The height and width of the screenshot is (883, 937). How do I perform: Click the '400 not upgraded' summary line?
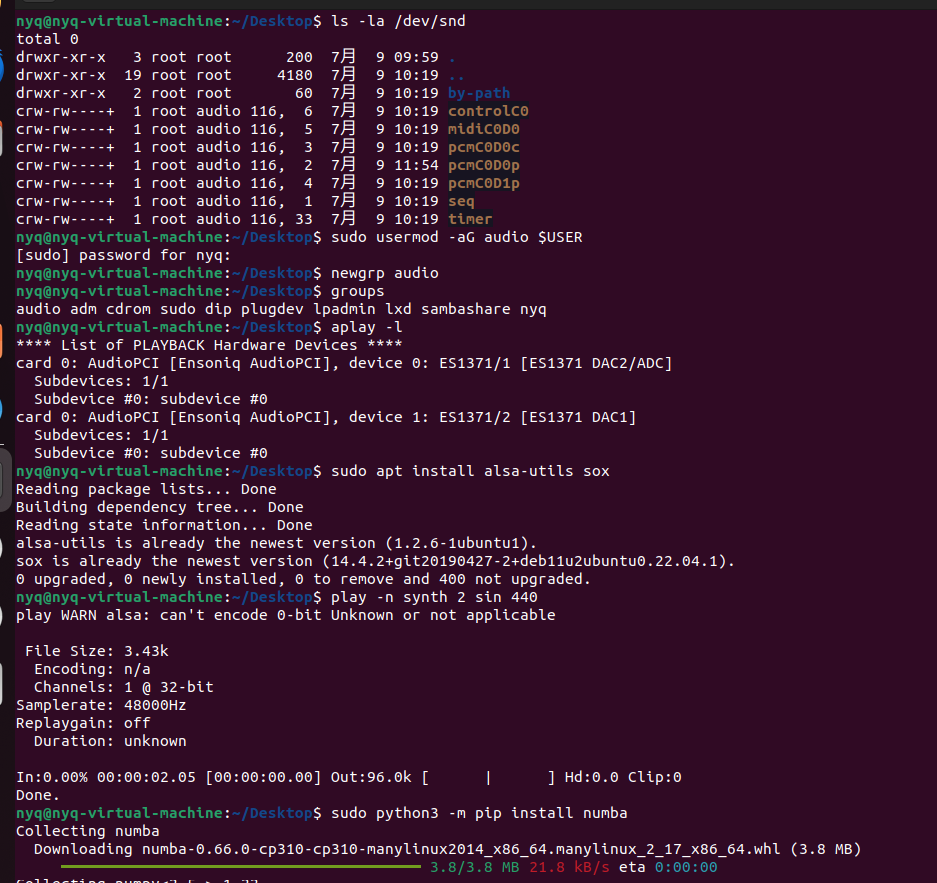click(x=304, y=579)
